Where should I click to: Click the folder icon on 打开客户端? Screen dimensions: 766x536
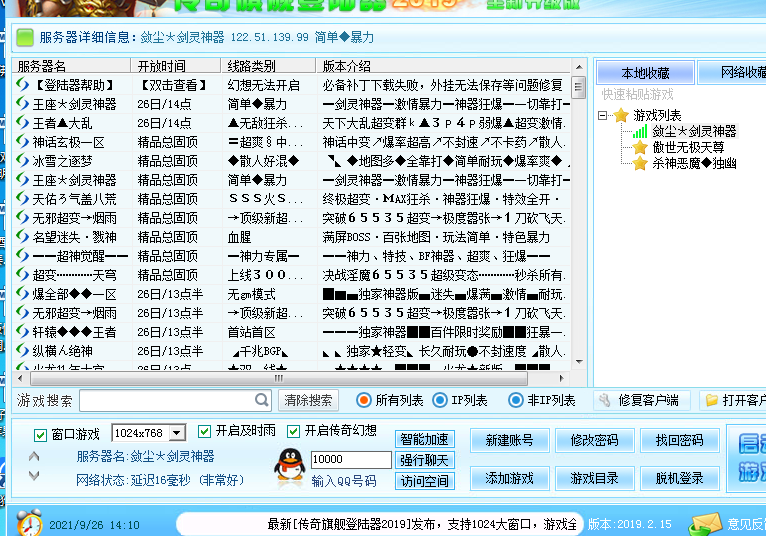pos(712,401)
